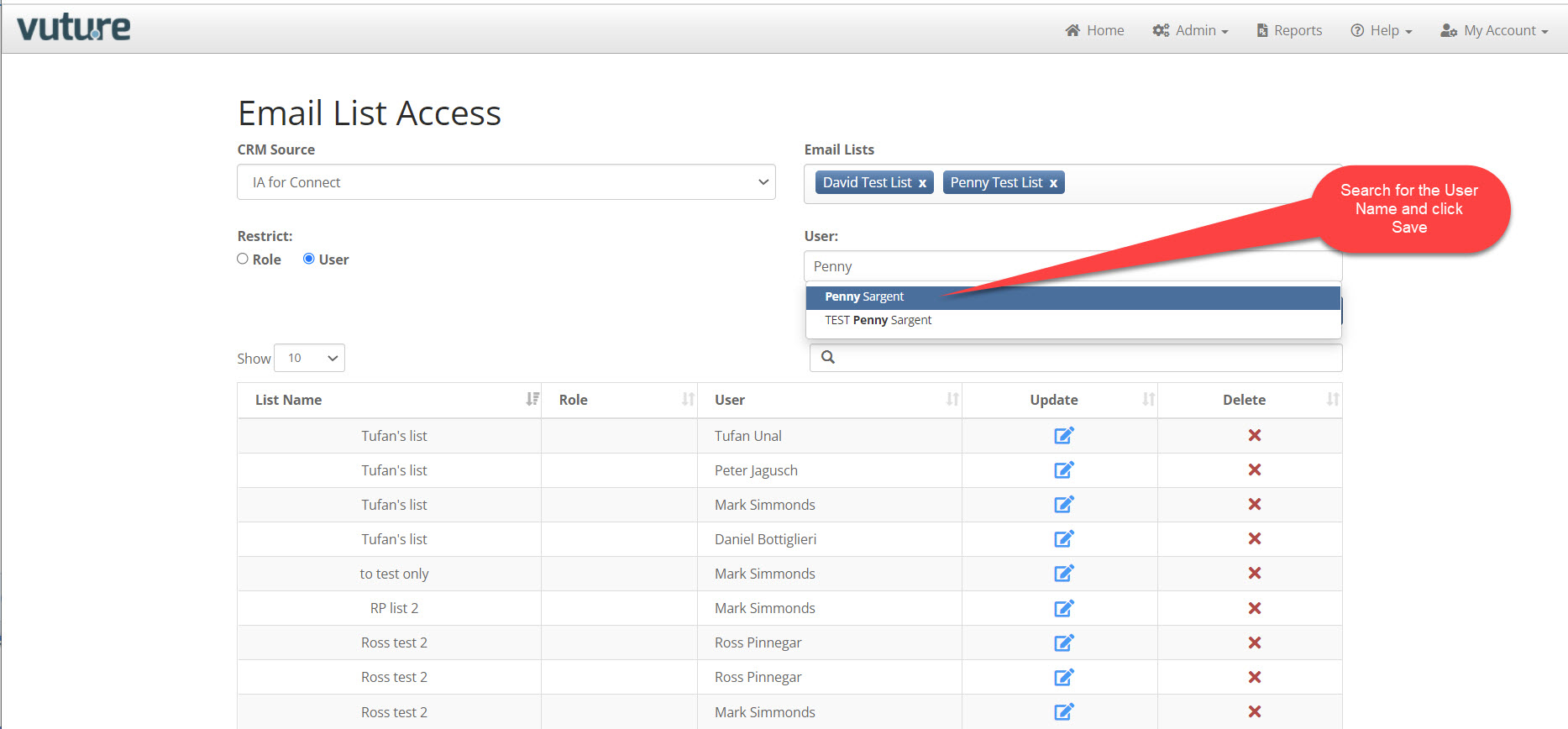Edit the 'to test only' row entry
Screen dimensions: 1568x729
click(x=1063, y=573)
